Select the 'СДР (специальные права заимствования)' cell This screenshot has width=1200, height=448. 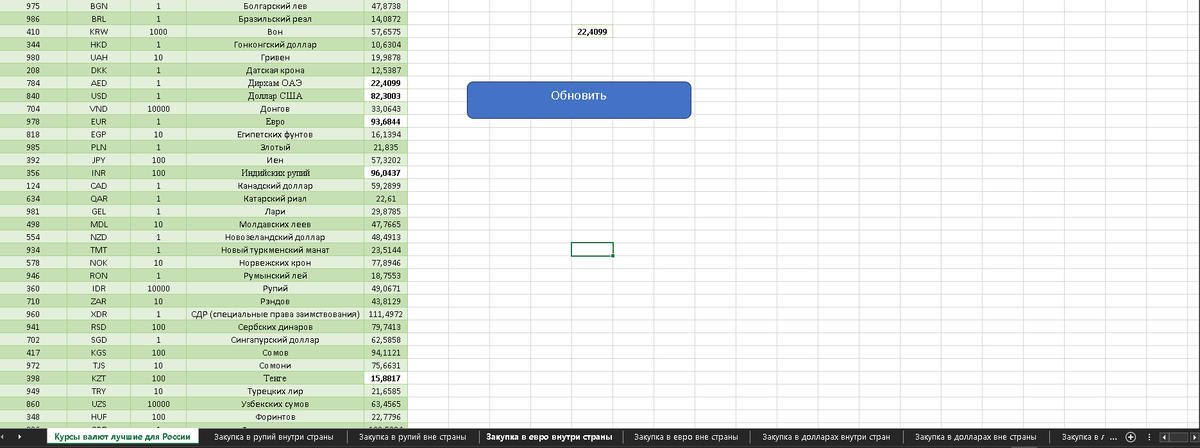point(275,314)
